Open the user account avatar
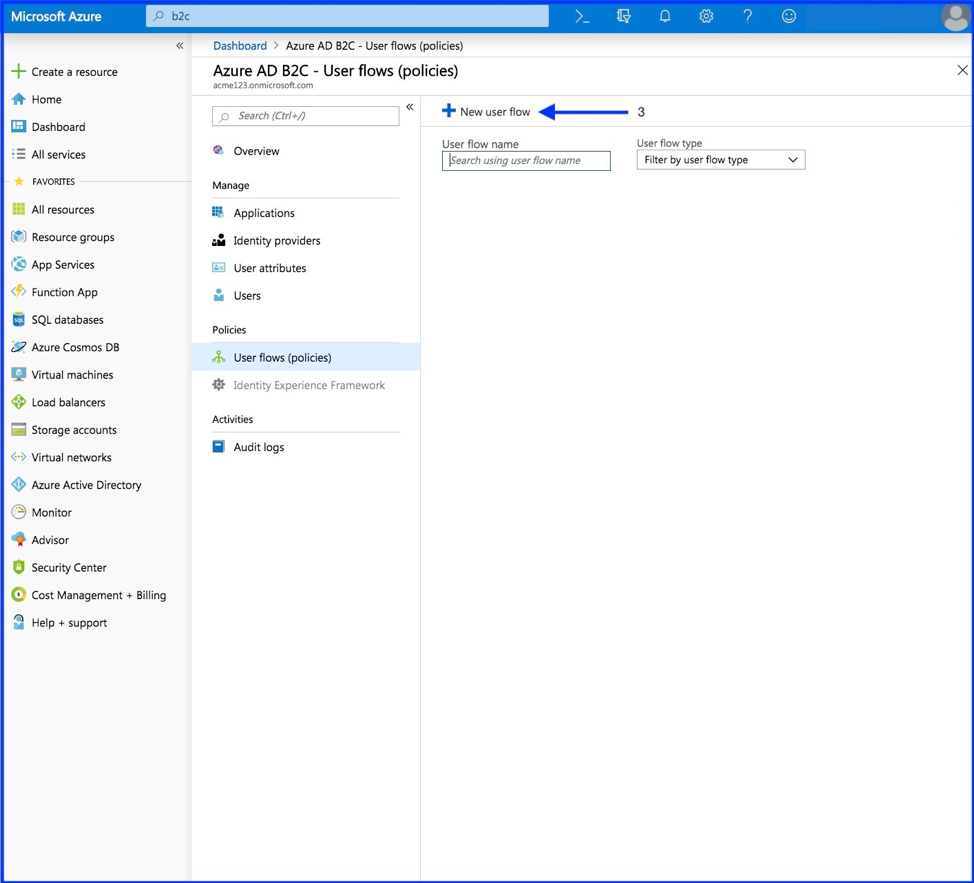The image size is (974, 883). tap(955, 17)
